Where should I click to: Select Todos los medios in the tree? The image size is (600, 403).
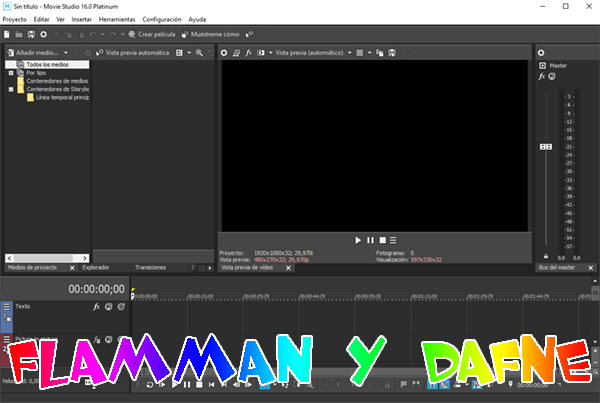pyautogui.click(x=47, y=65)
